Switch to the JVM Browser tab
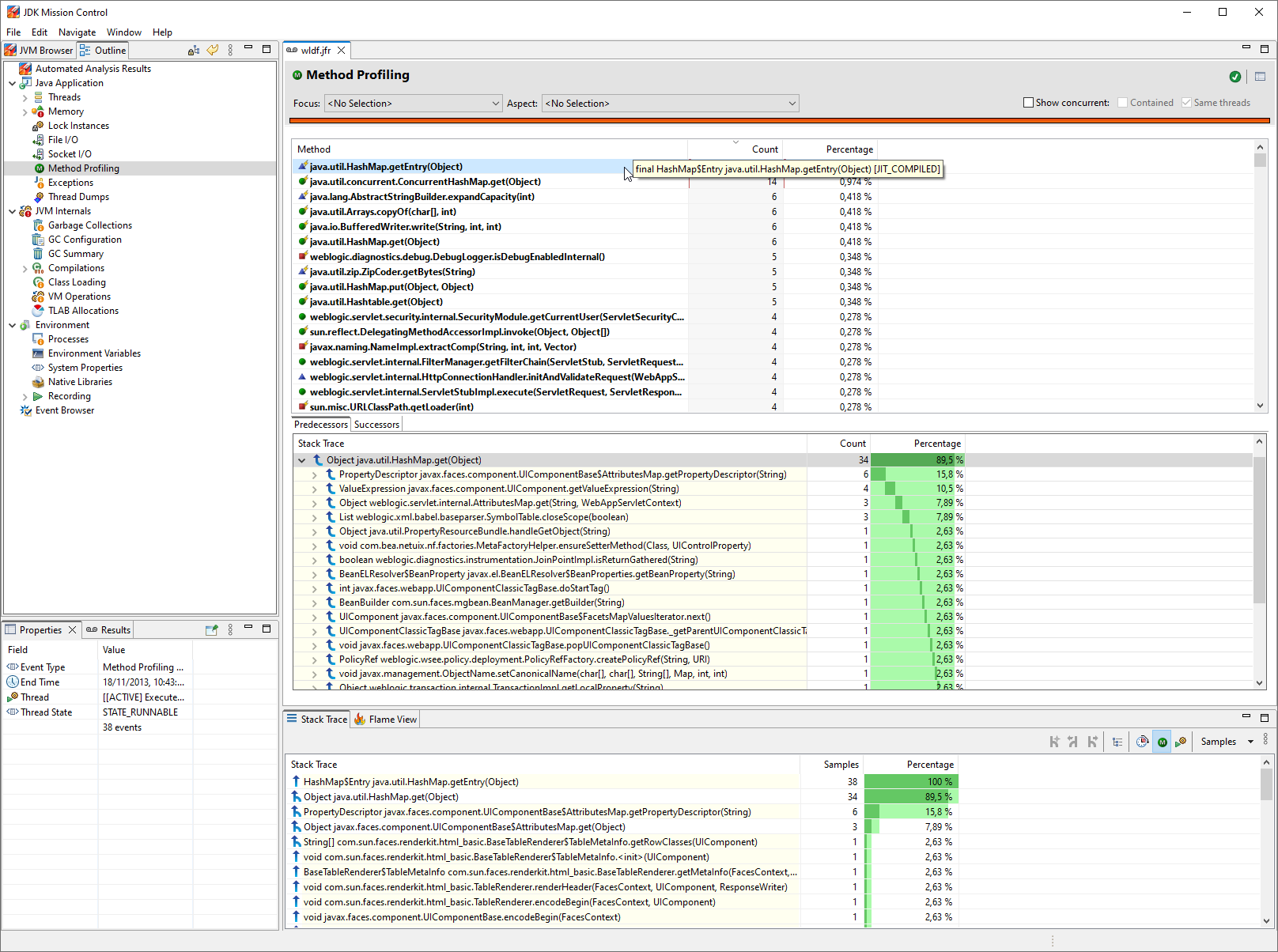This screenshot has width=1278, height=952. (39, 50)
